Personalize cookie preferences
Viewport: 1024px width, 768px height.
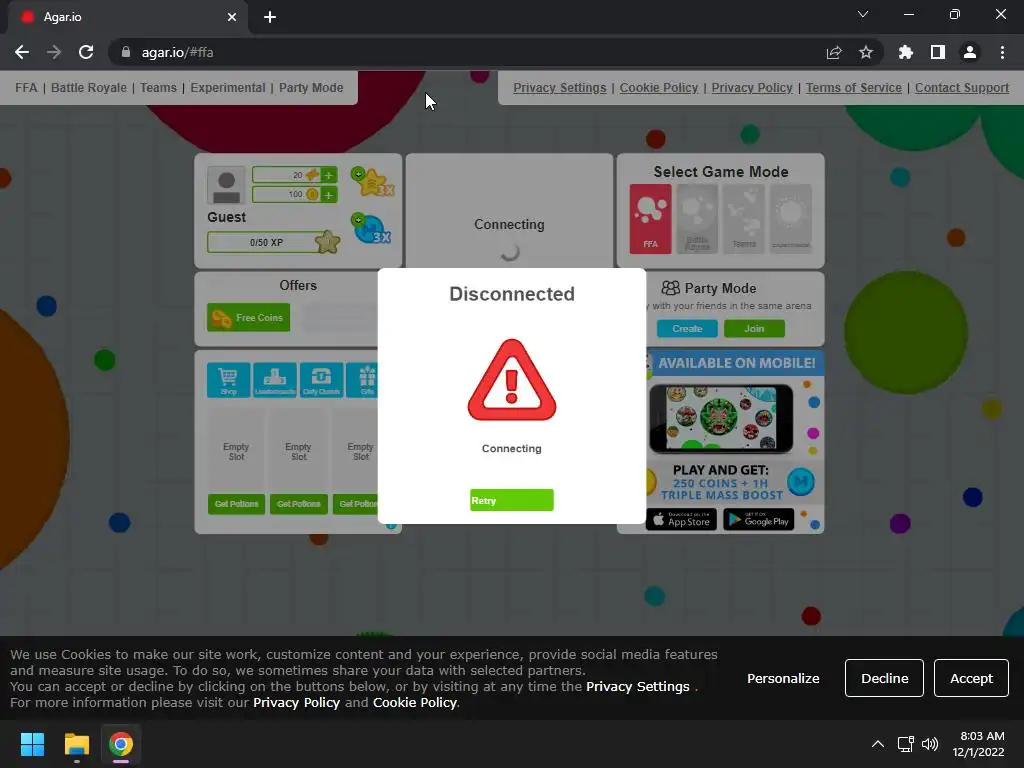[x=783, y=678]
